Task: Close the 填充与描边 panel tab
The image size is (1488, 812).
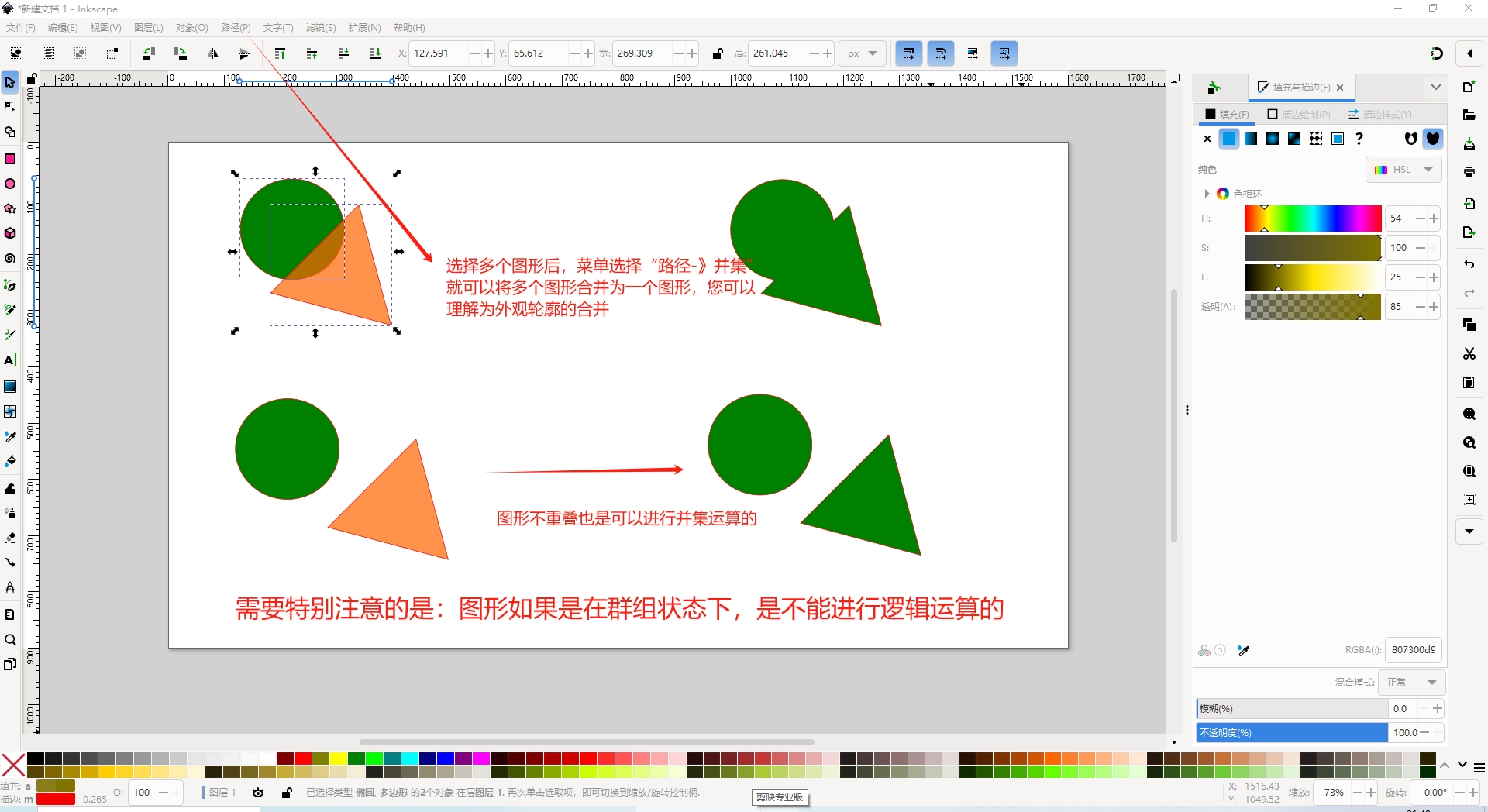Action: (x=1340, y=88)
